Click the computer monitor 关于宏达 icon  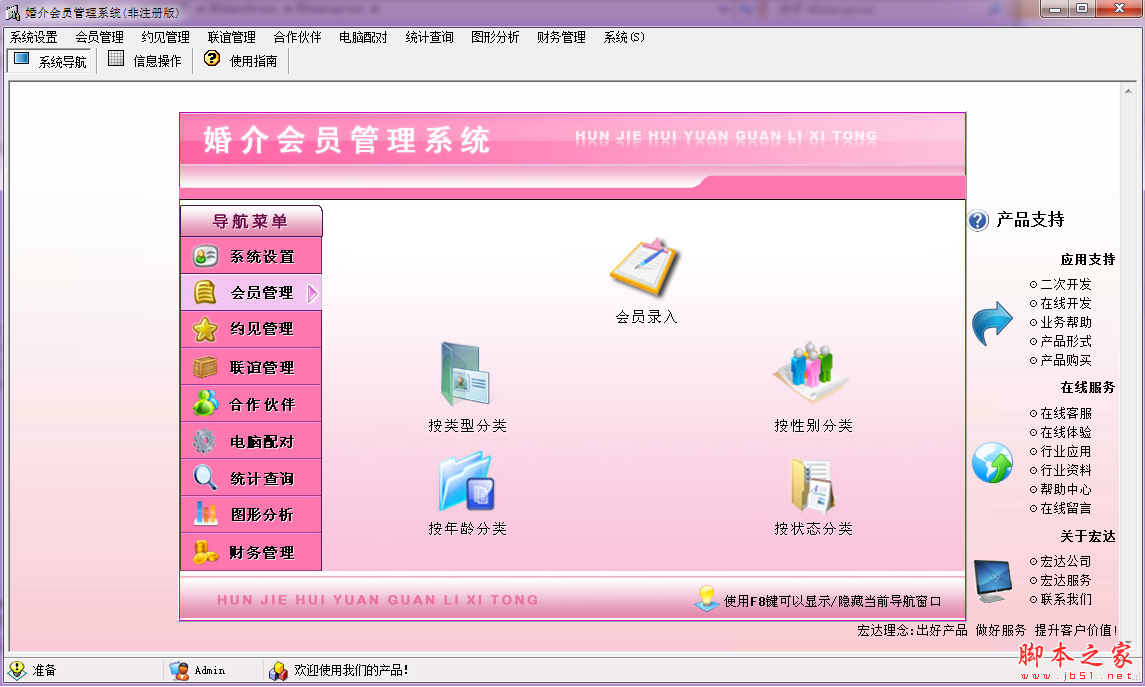992,580
